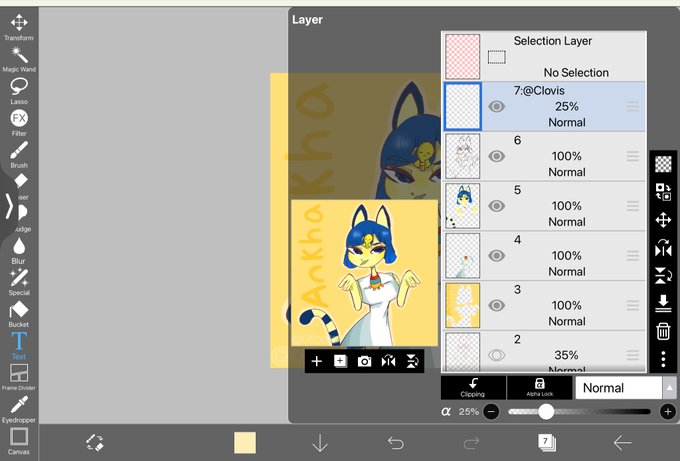The width and height of the screenshot is (680, 461).
Task: Toggle visibility of layer 6
Action: (x=497, y=156)
